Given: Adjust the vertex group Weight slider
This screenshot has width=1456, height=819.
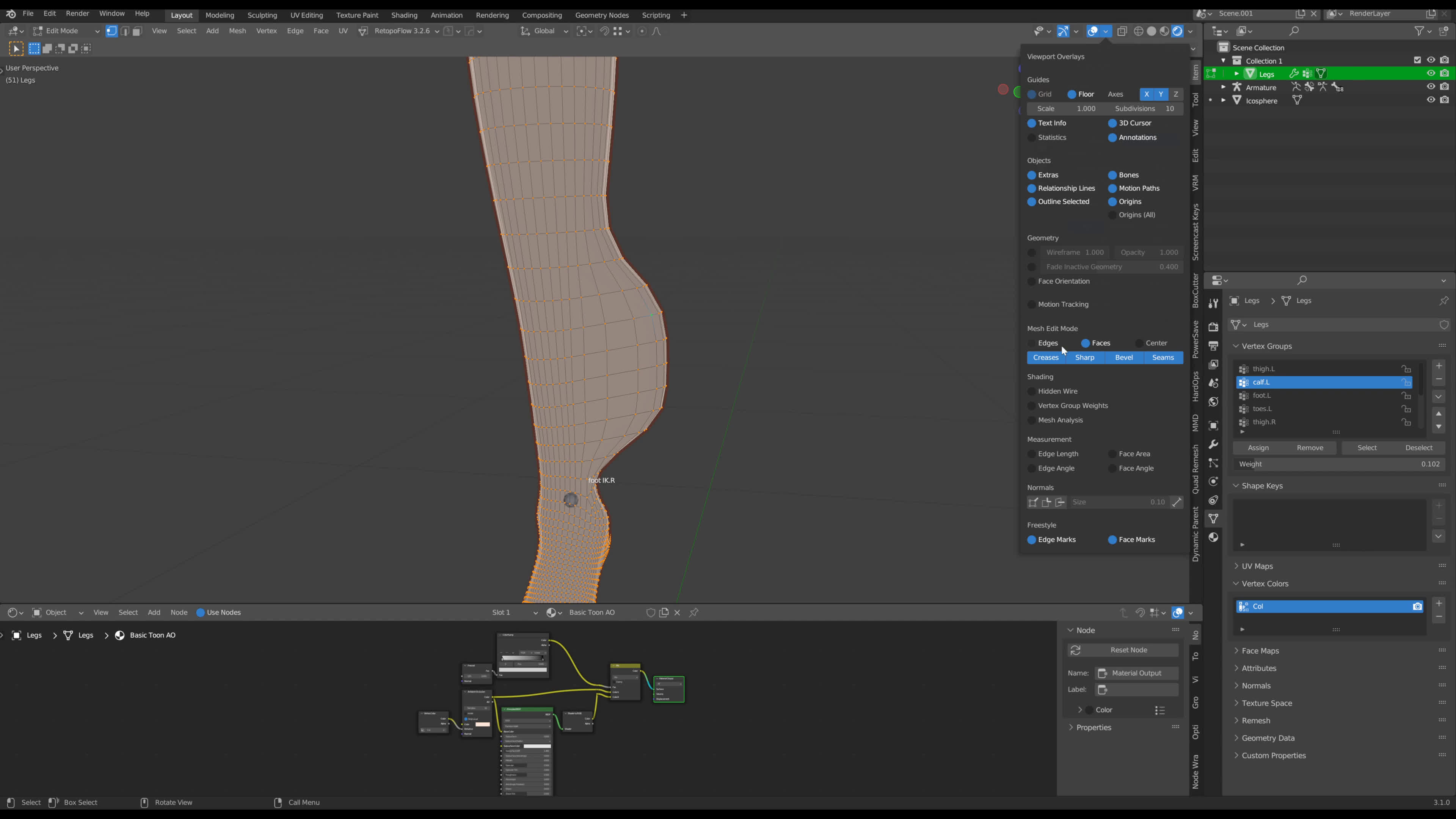Looking at the screenshot, I should [x=1338, y=464].
